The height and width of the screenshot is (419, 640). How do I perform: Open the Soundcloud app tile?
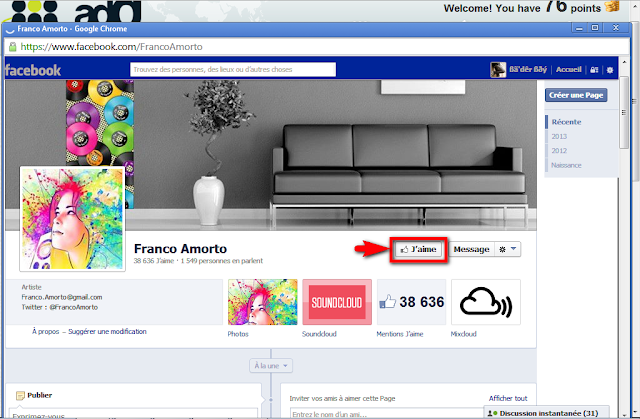click(x=336, y=301)
